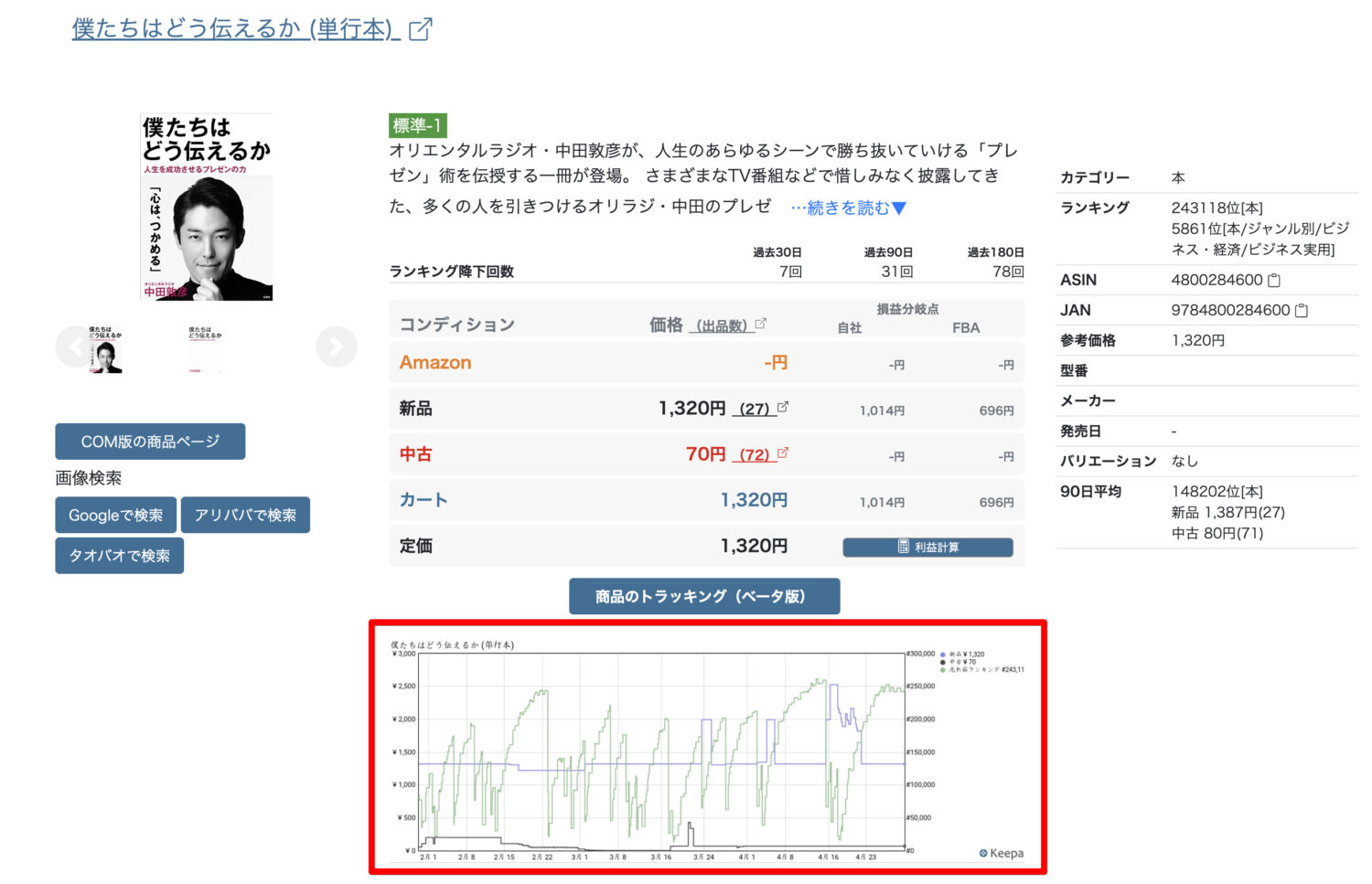Click the 参考価格 value 1,320円

click(x=1198, y=340)
